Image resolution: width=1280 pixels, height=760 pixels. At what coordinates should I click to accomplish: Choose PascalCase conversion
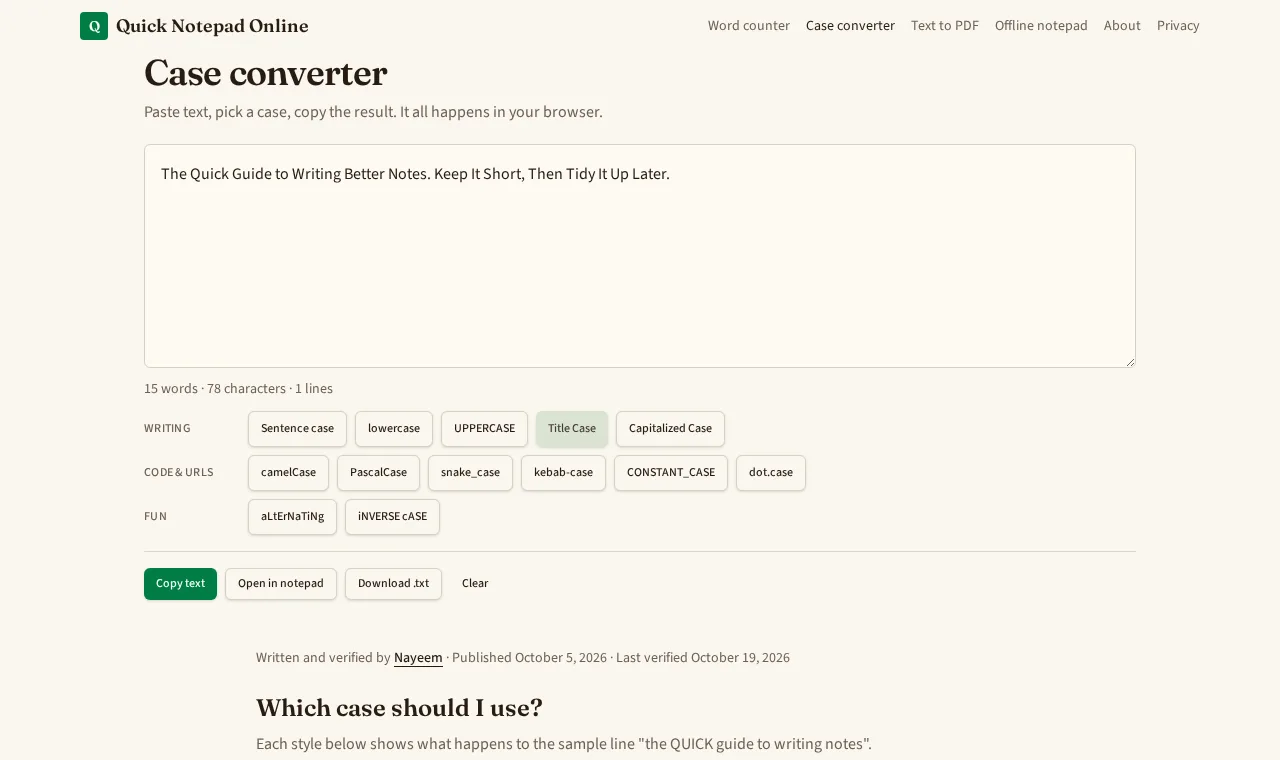click(378, 473)
